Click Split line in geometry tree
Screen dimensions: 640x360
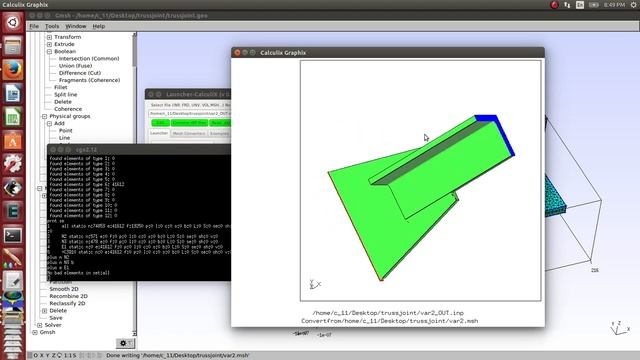pos(65,95)
